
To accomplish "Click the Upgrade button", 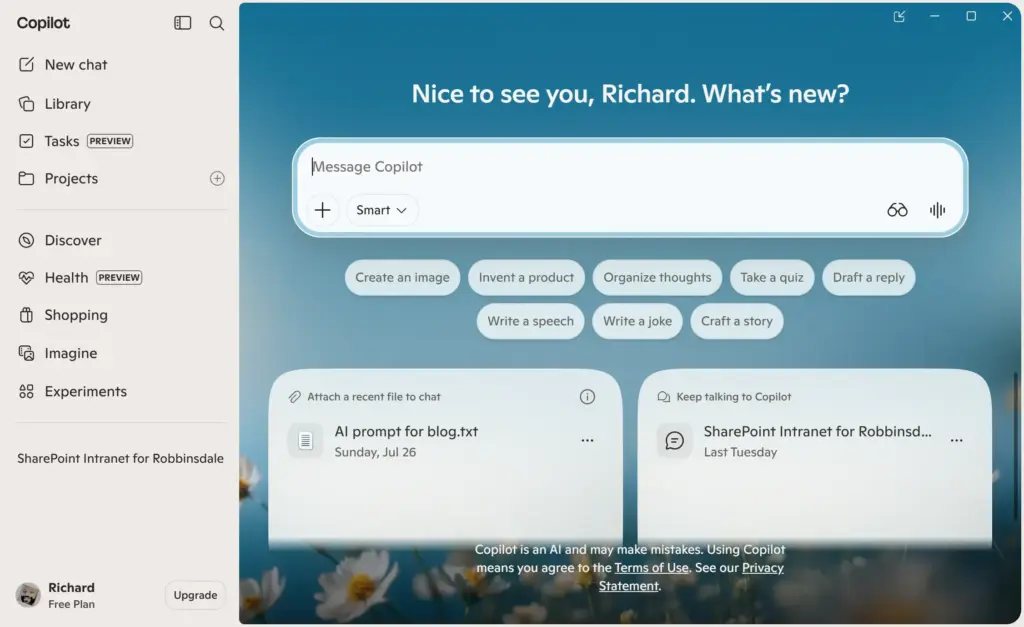I will click(x=195, y=595).
